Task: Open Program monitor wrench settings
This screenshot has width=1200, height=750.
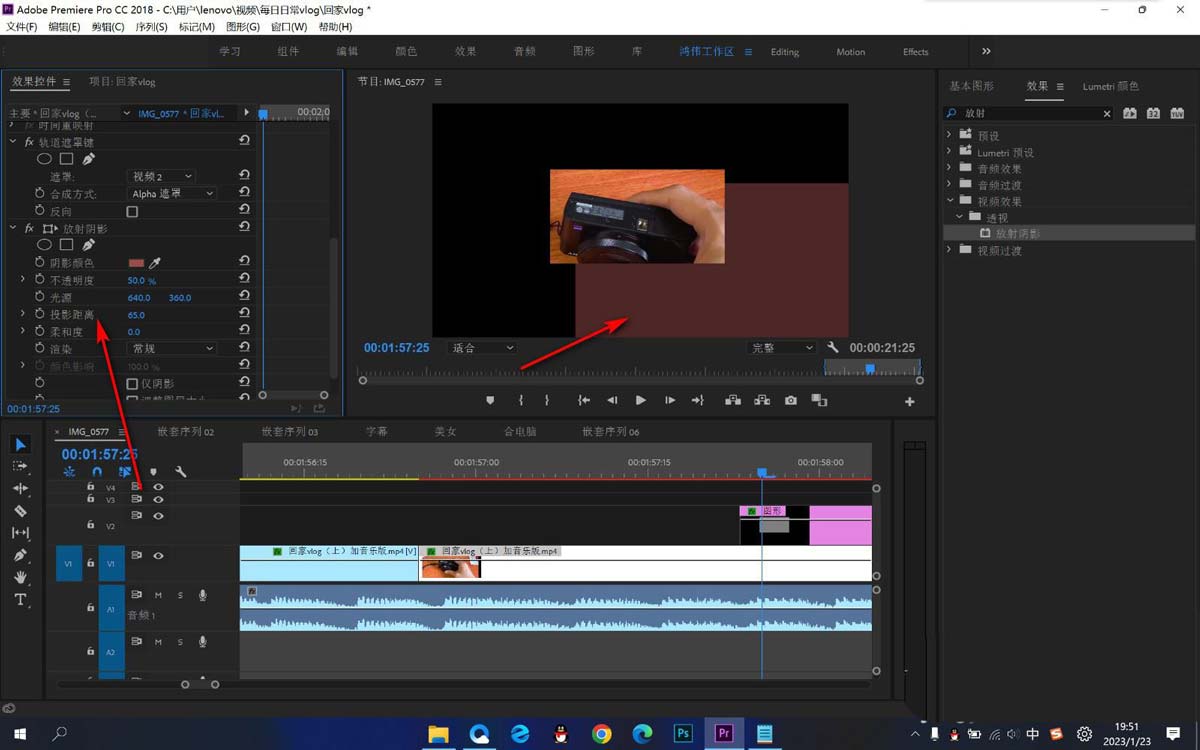Action: click(833, 348)
